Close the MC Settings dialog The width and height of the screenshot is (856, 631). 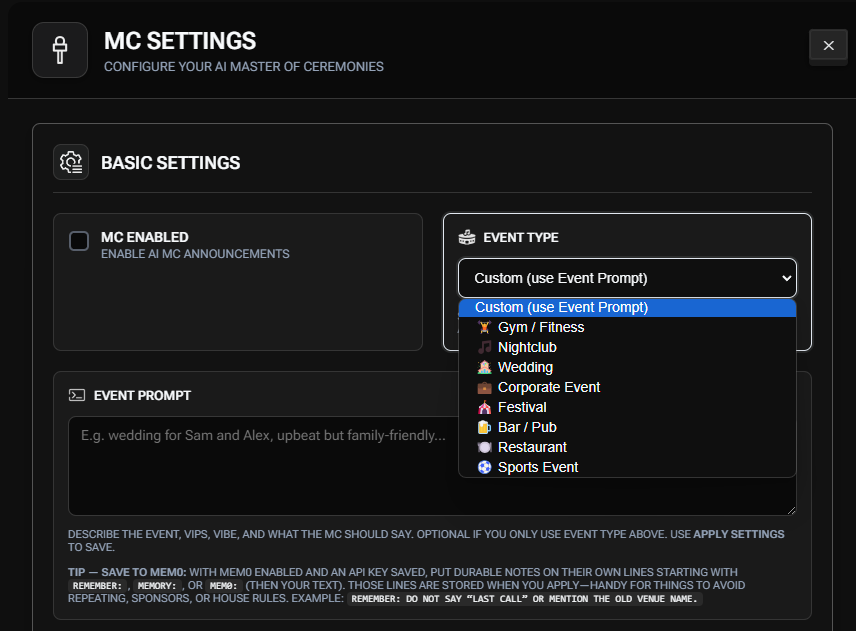coord(828,46)
